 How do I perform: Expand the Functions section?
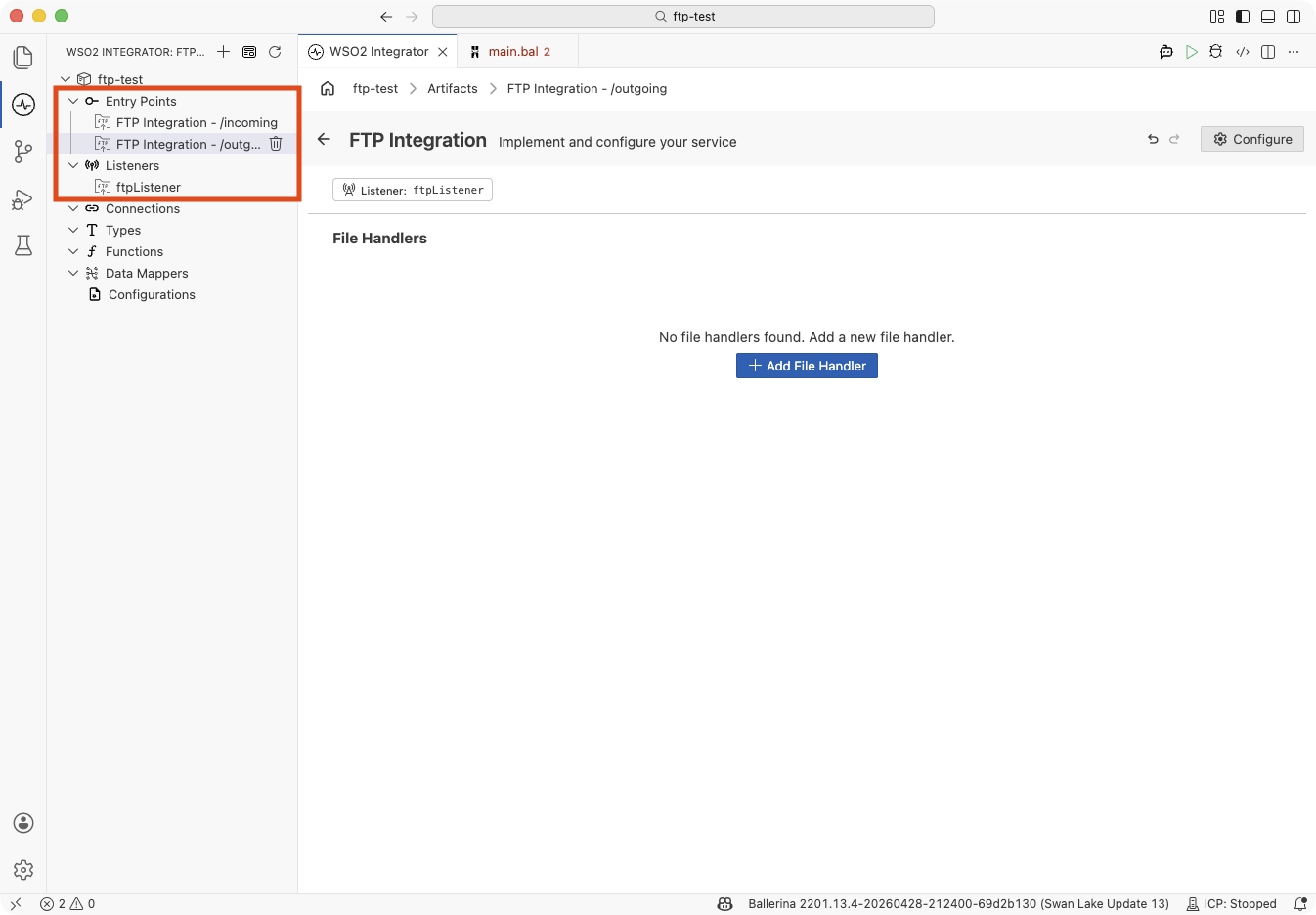coord(73,251)
